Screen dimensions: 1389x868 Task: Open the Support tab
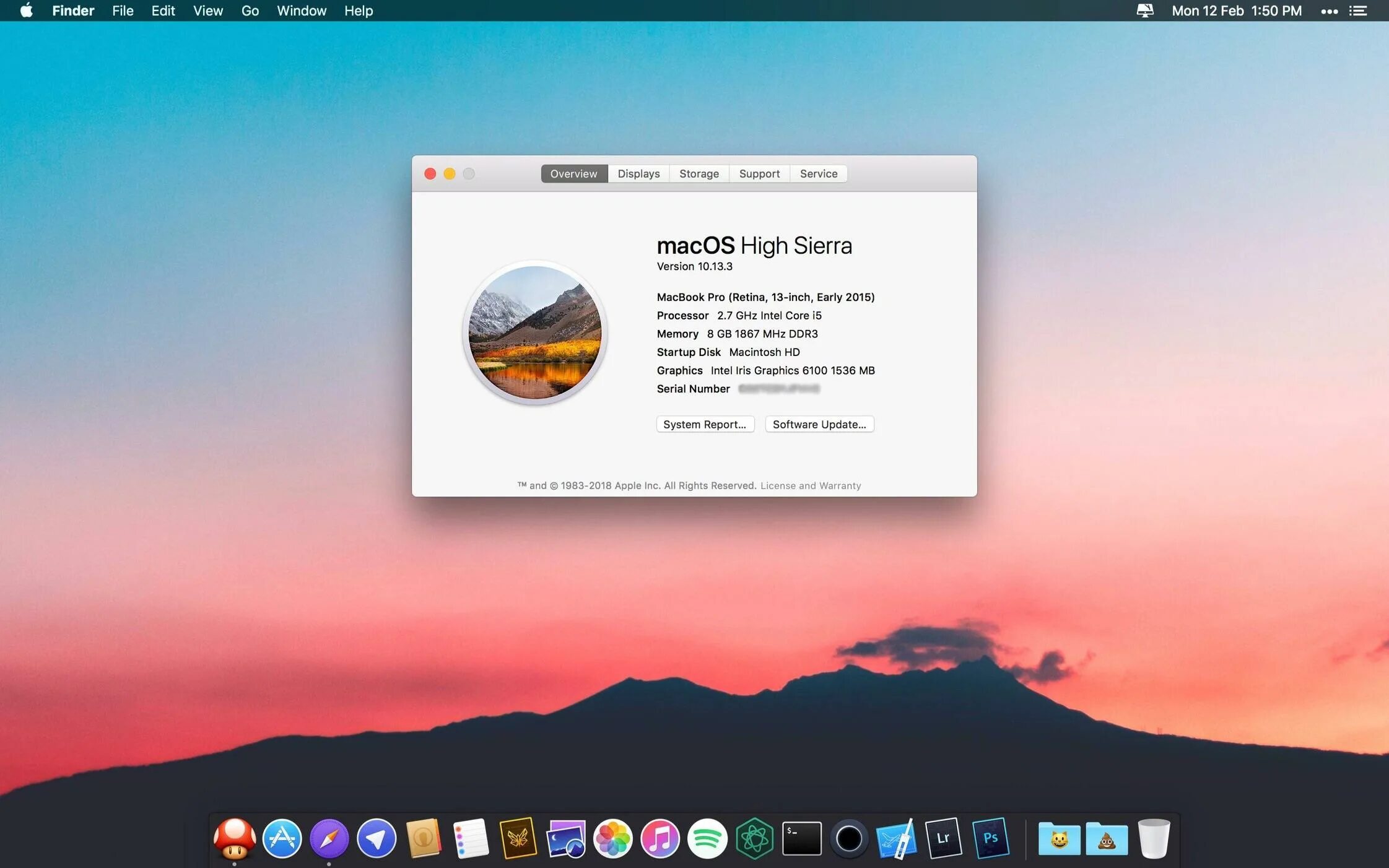click(759, 174)
